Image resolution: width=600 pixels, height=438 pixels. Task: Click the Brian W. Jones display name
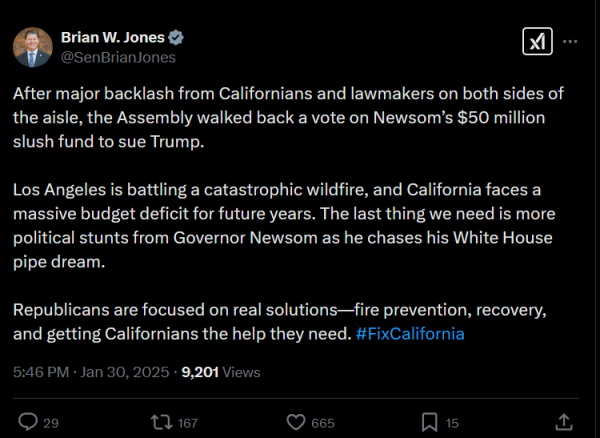coord(114,38)
